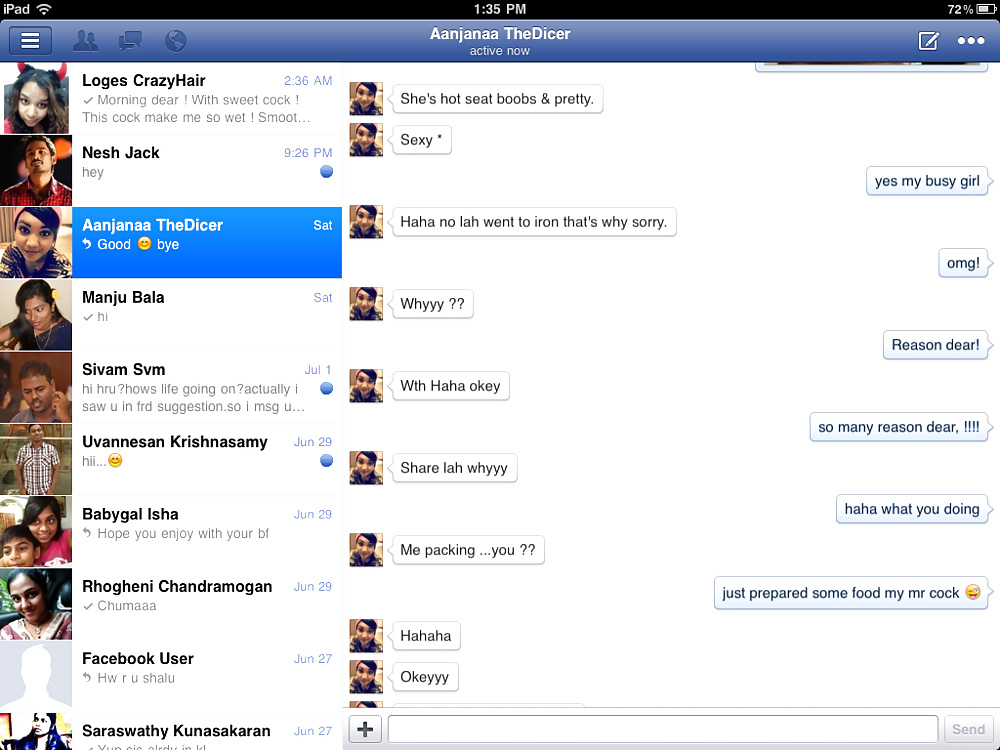
Task: Tap the unread dot on Sivam Svm
Action: coord(326,388)
